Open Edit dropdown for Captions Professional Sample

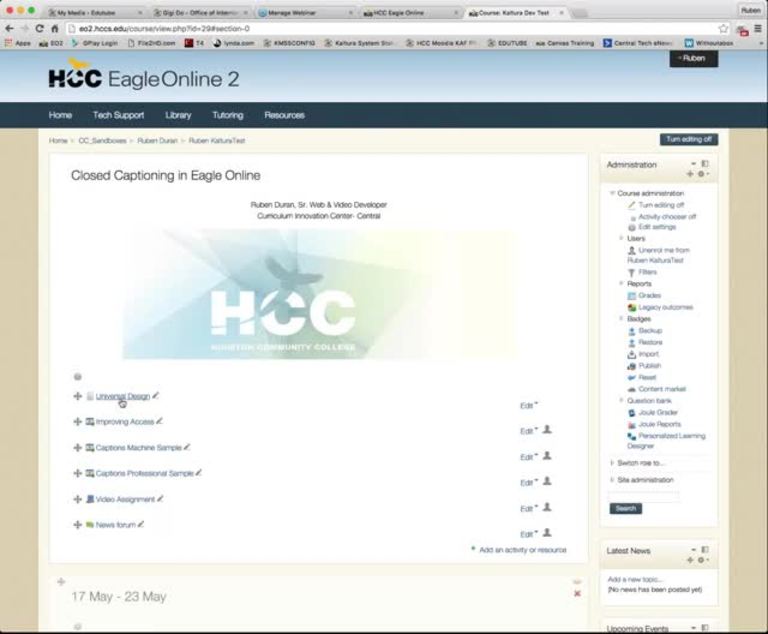coord(528,483)
